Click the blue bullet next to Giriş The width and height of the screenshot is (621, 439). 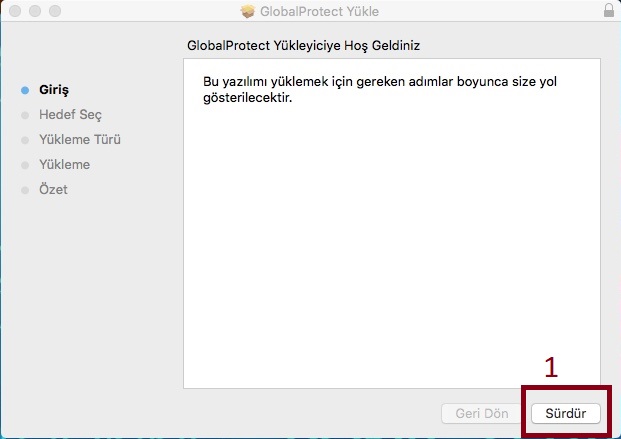(x=25, y=90)
